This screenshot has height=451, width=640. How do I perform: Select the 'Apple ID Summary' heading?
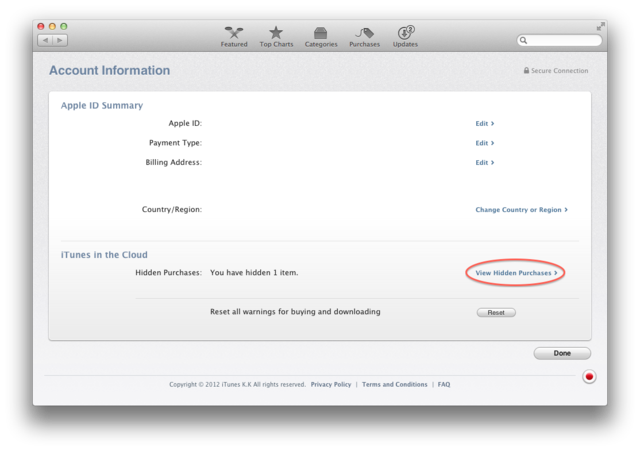pos(102,105)
